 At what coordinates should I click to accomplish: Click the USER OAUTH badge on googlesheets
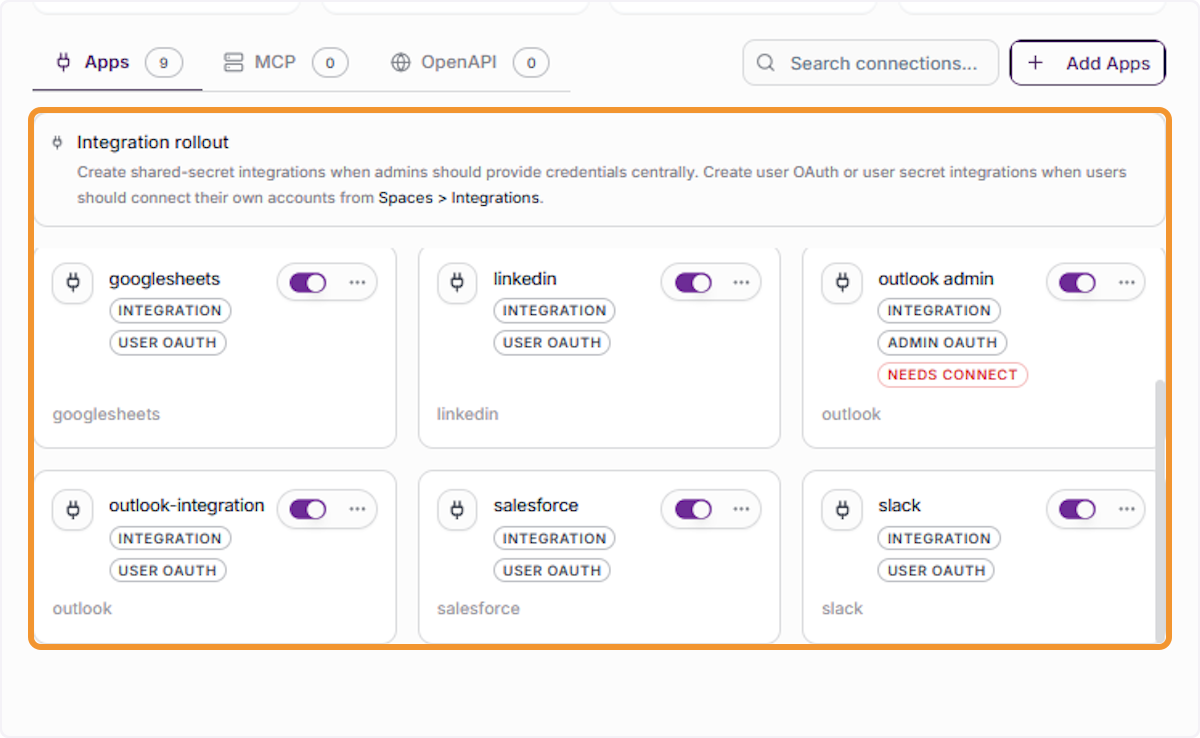(168, 343)
